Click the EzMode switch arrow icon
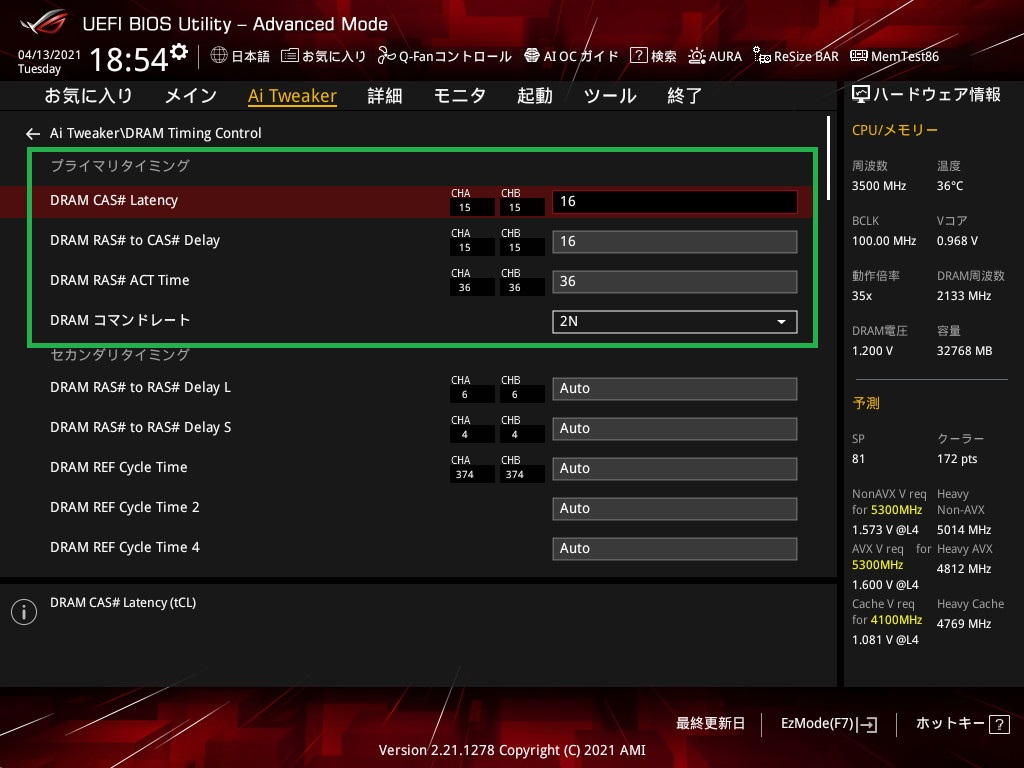The image size is (1024, 768). (868, 724)
